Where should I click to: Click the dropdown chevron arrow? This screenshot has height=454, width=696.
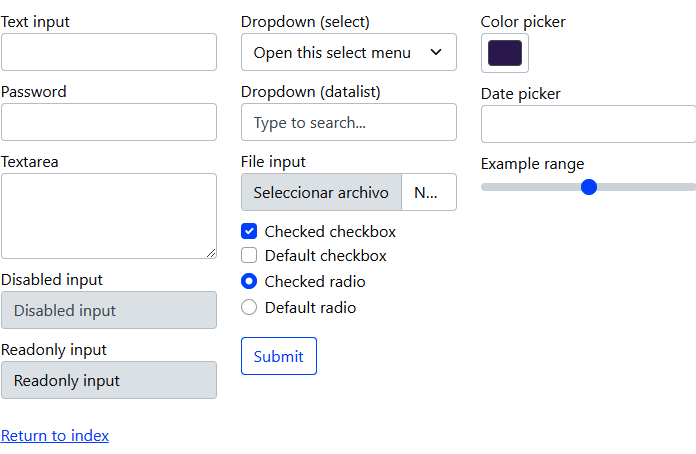(x=436, y=53)
